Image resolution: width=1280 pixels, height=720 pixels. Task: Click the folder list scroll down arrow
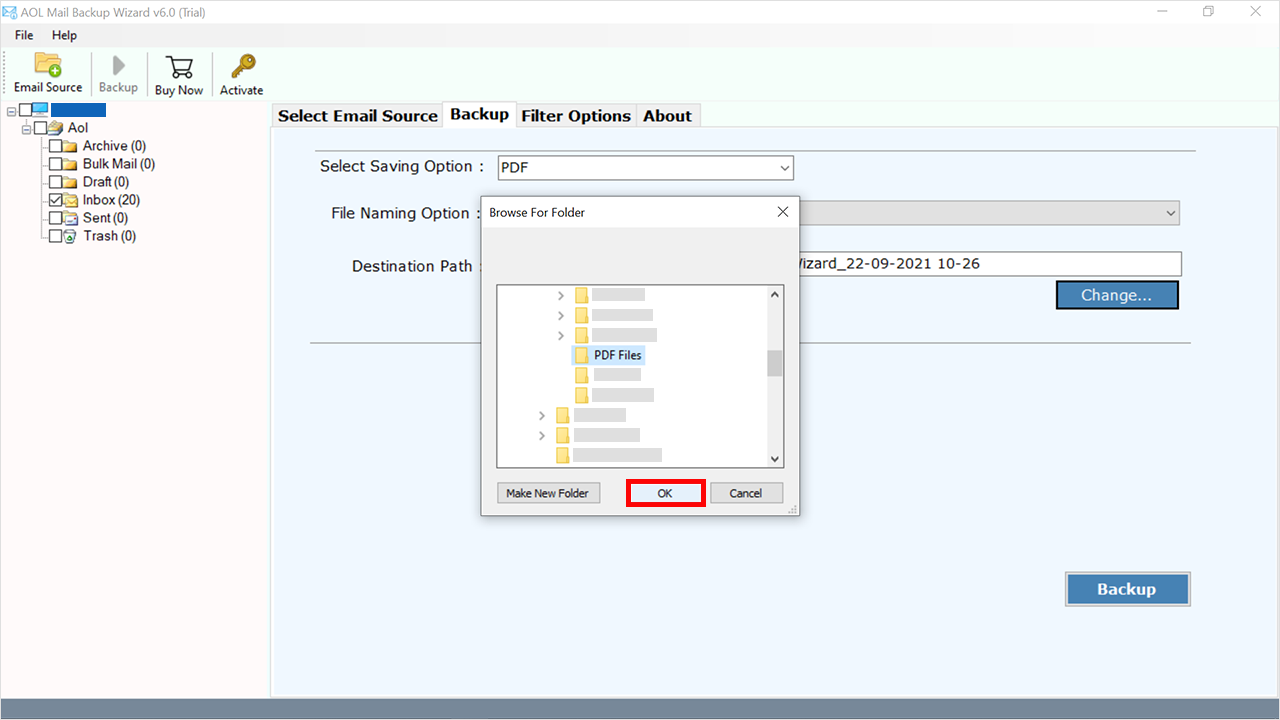775,459
